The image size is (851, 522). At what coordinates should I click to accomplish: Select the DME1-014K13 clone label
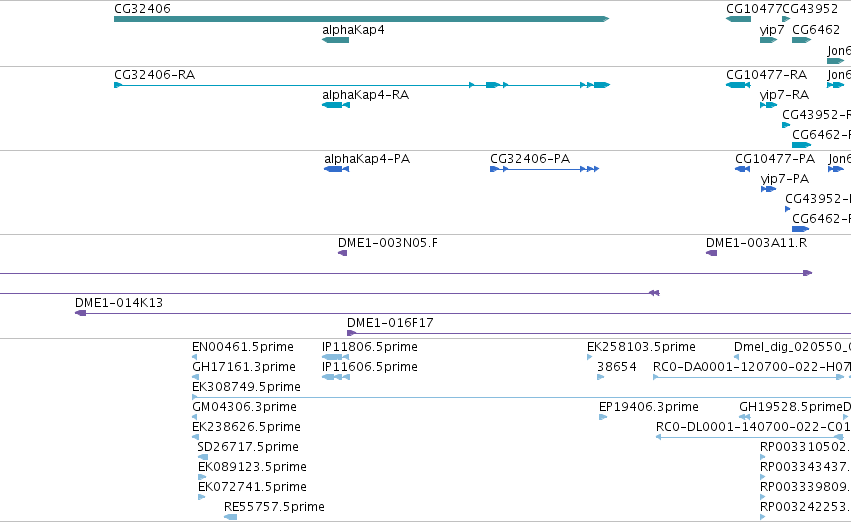[119, 303]
